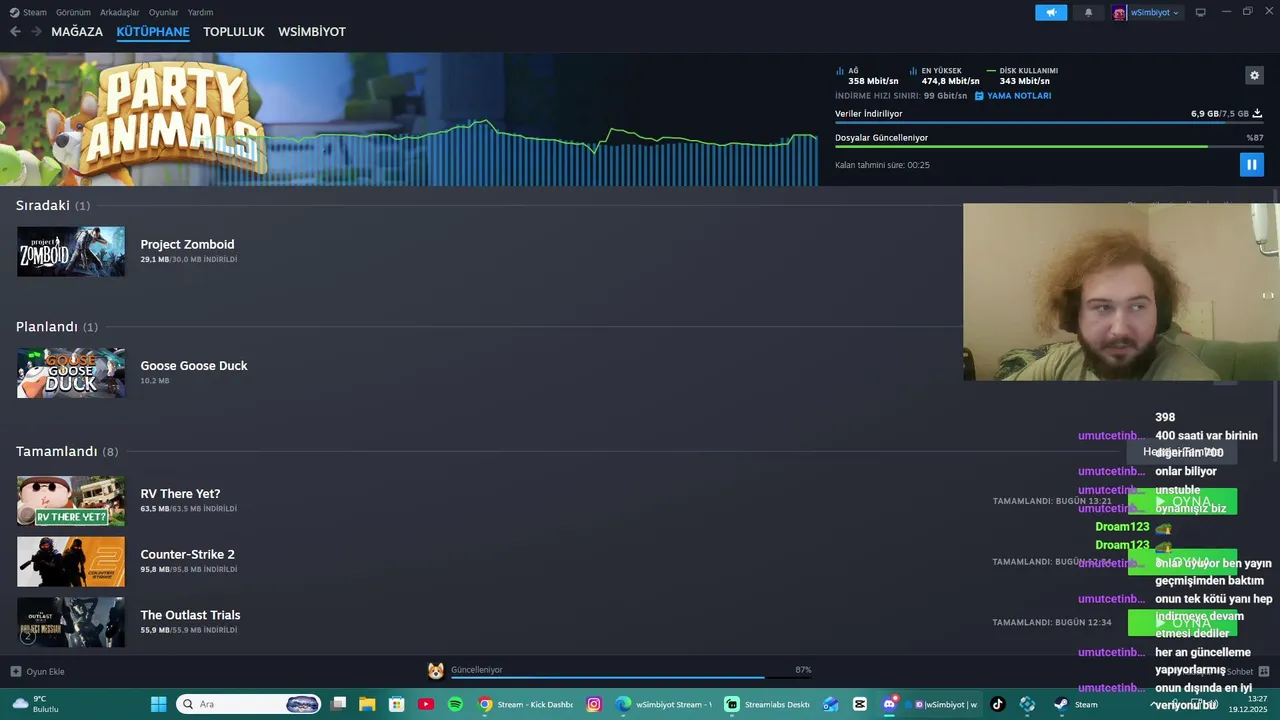1280x720 pixels.
Task: Open the YAMA NOTLARI link
Action: (x=1013, y=96)
